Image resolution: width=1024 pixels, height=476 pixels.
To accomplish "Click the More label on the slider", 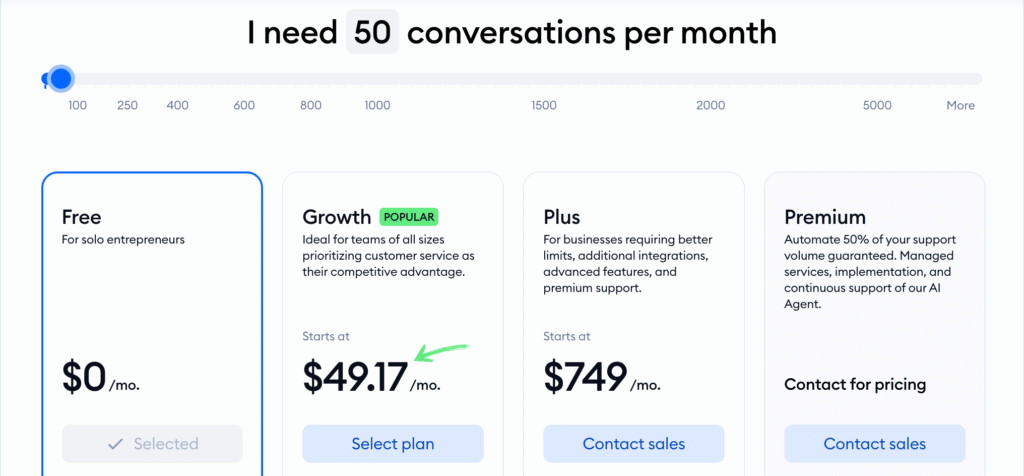I will point(960,106).
